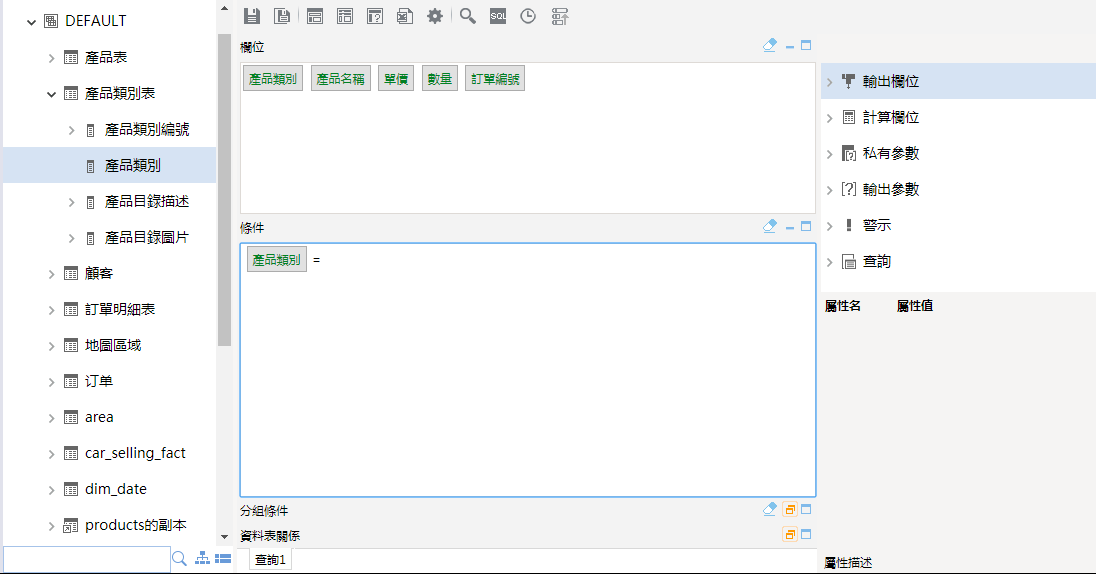
Task: Select the 產品目錄描述 field in the tree
Action: 147,202
